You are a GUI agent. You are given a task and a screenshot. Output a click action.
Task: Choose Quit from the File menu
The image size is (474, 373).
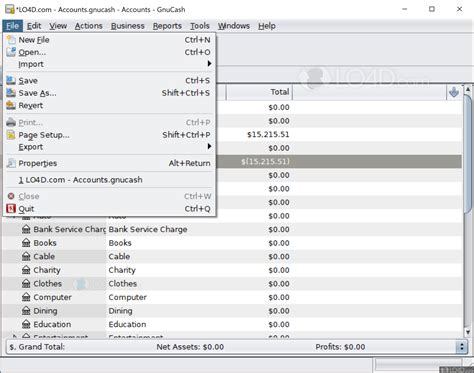point(109,209)
